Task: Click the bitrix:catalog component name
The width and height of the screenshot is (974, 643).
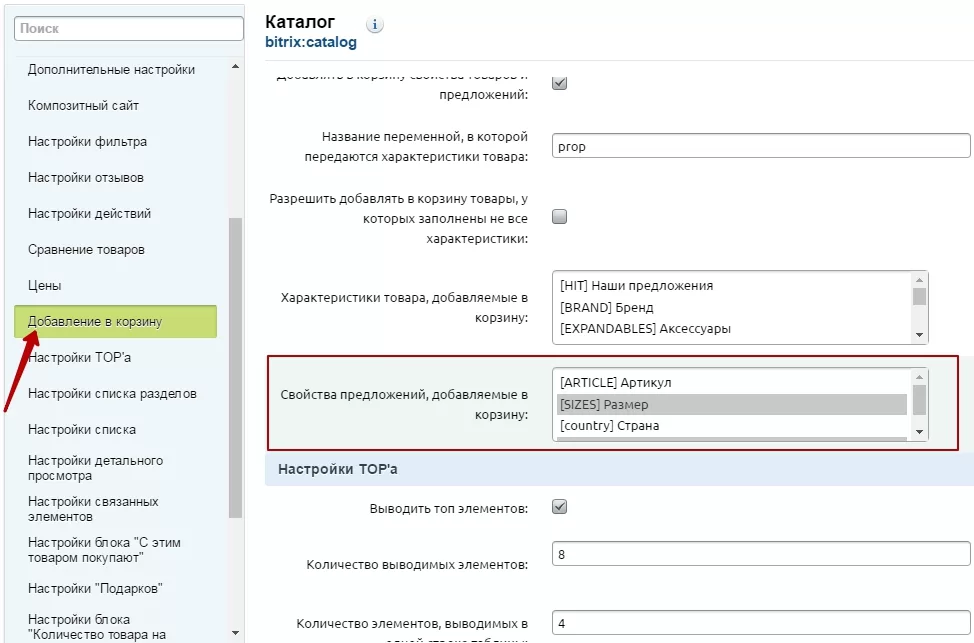Action: (x=311, y=42)
